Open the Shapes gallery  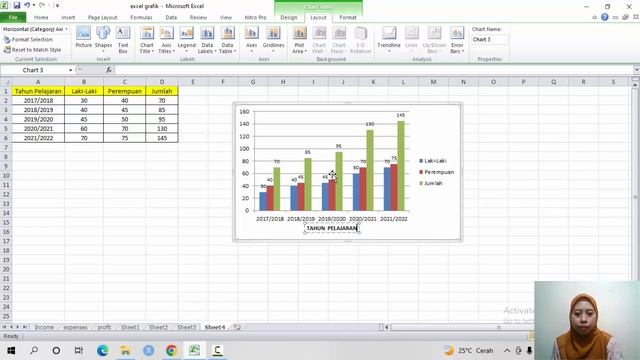pos(103,39)
